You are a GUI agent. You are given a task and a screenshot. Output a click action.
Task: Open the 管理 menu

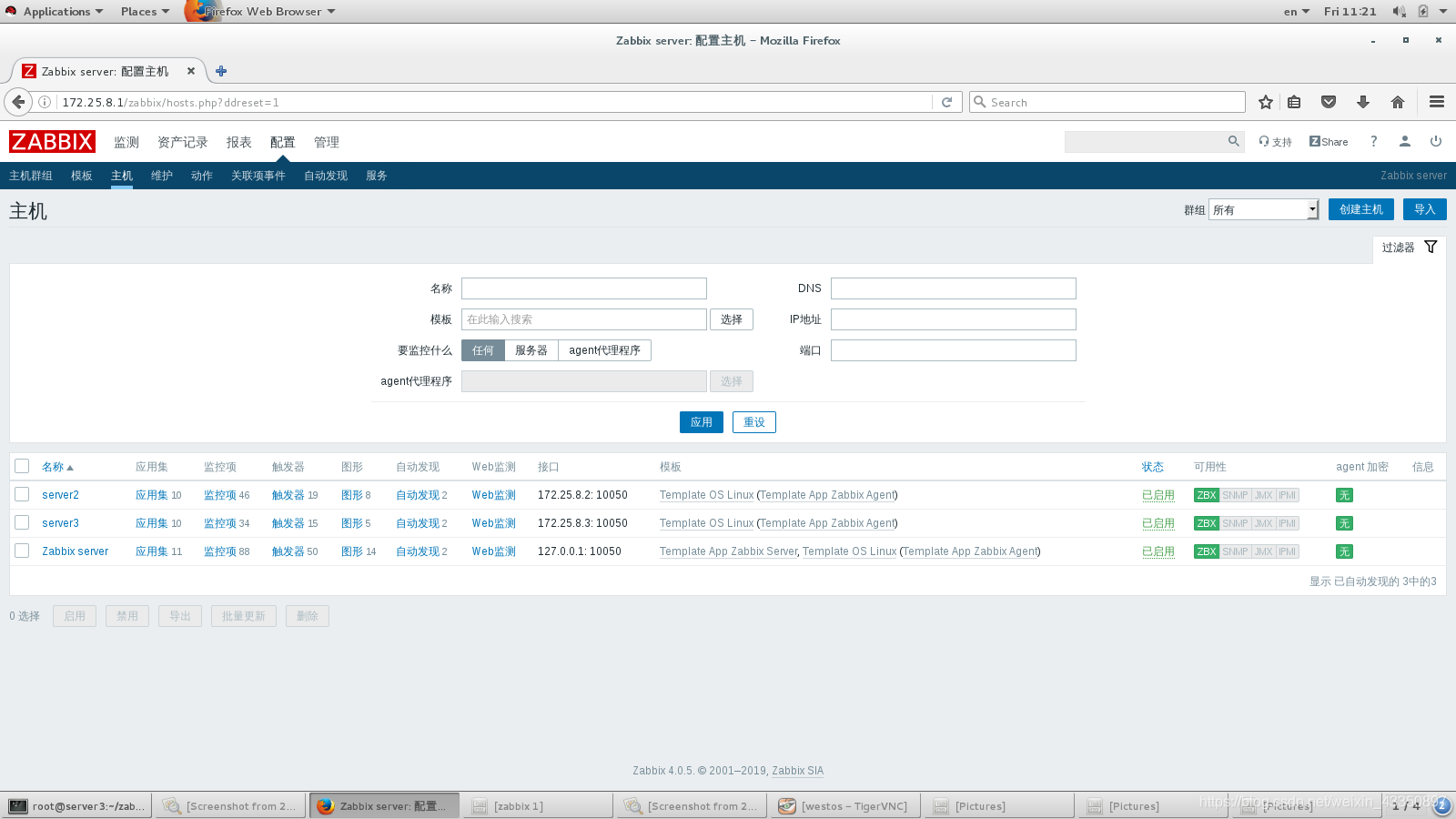327,142
